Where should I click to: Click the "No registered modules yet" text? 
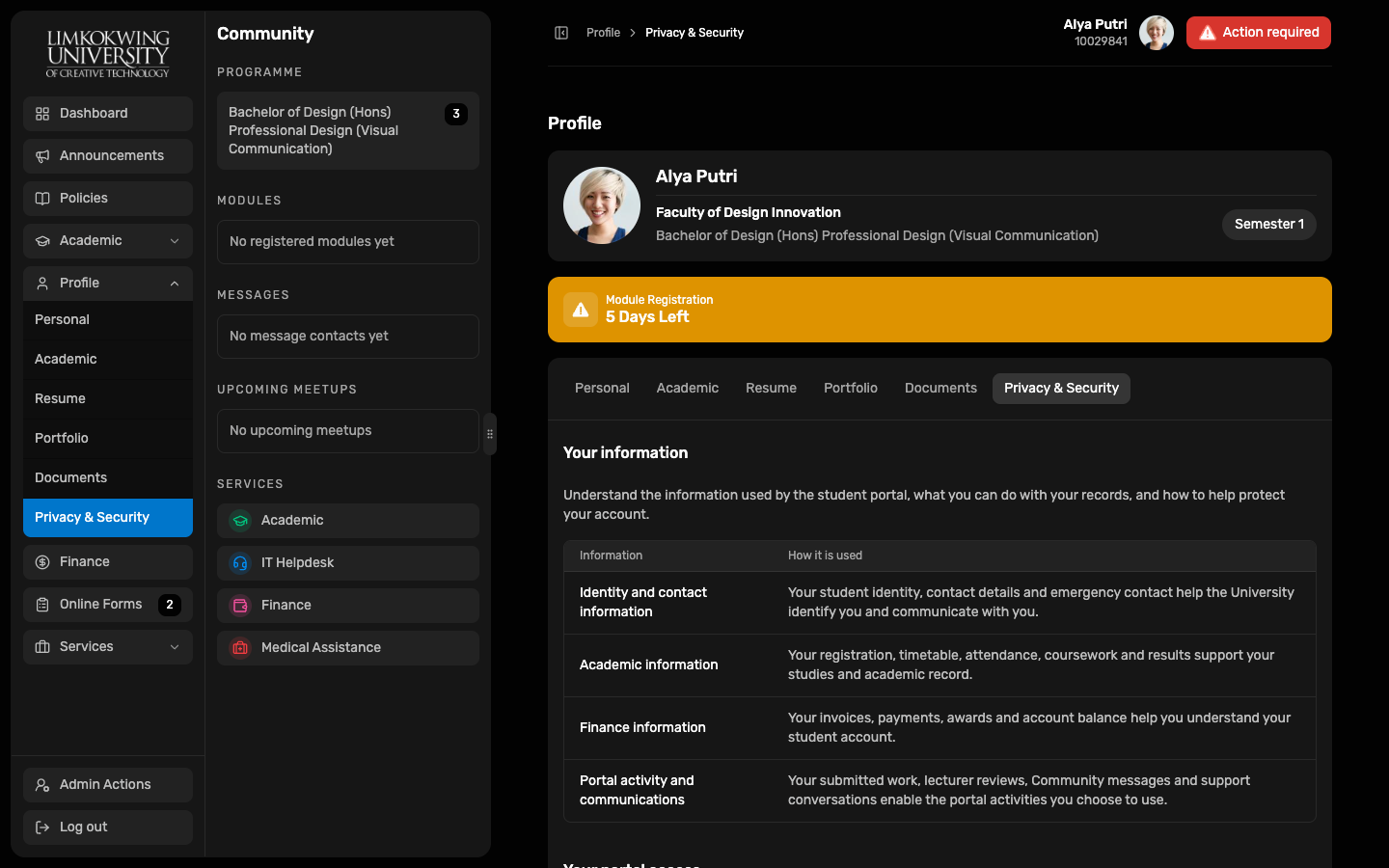[x=312, y=242]
